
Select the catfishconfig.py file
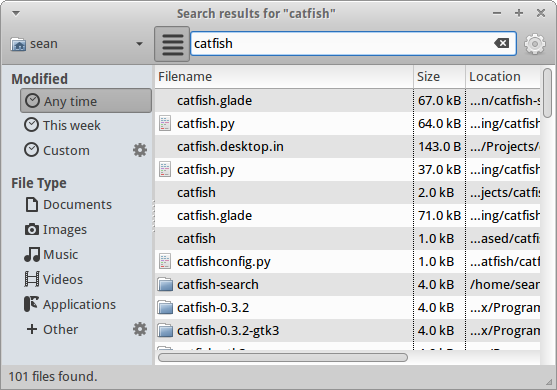click(x=347, y=261)
